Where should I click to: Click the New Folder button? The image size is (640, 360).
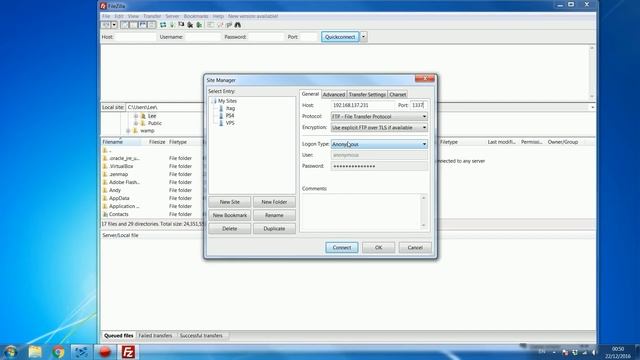click(274, 202)
